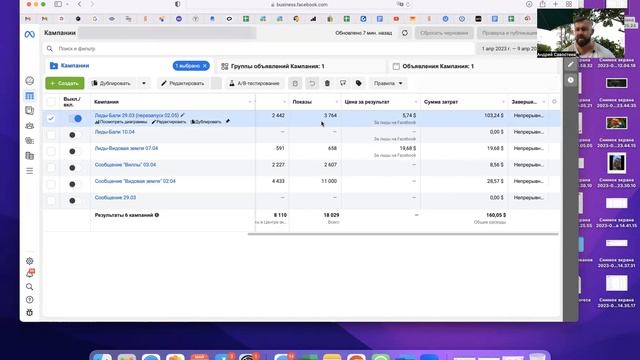Open the dropdown arrow next to Дублировать
This screenshot has height=360, width=640.
pyautogui.click(x=144, y=83)
